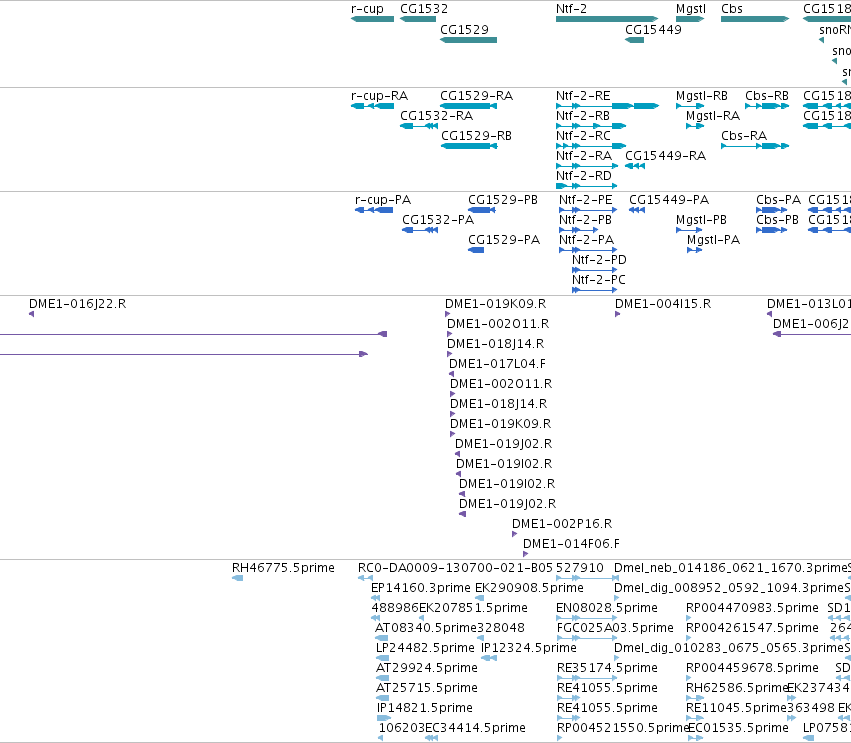
Task: Click the Ntf-2-RD transcript
Action: (587, 186)
